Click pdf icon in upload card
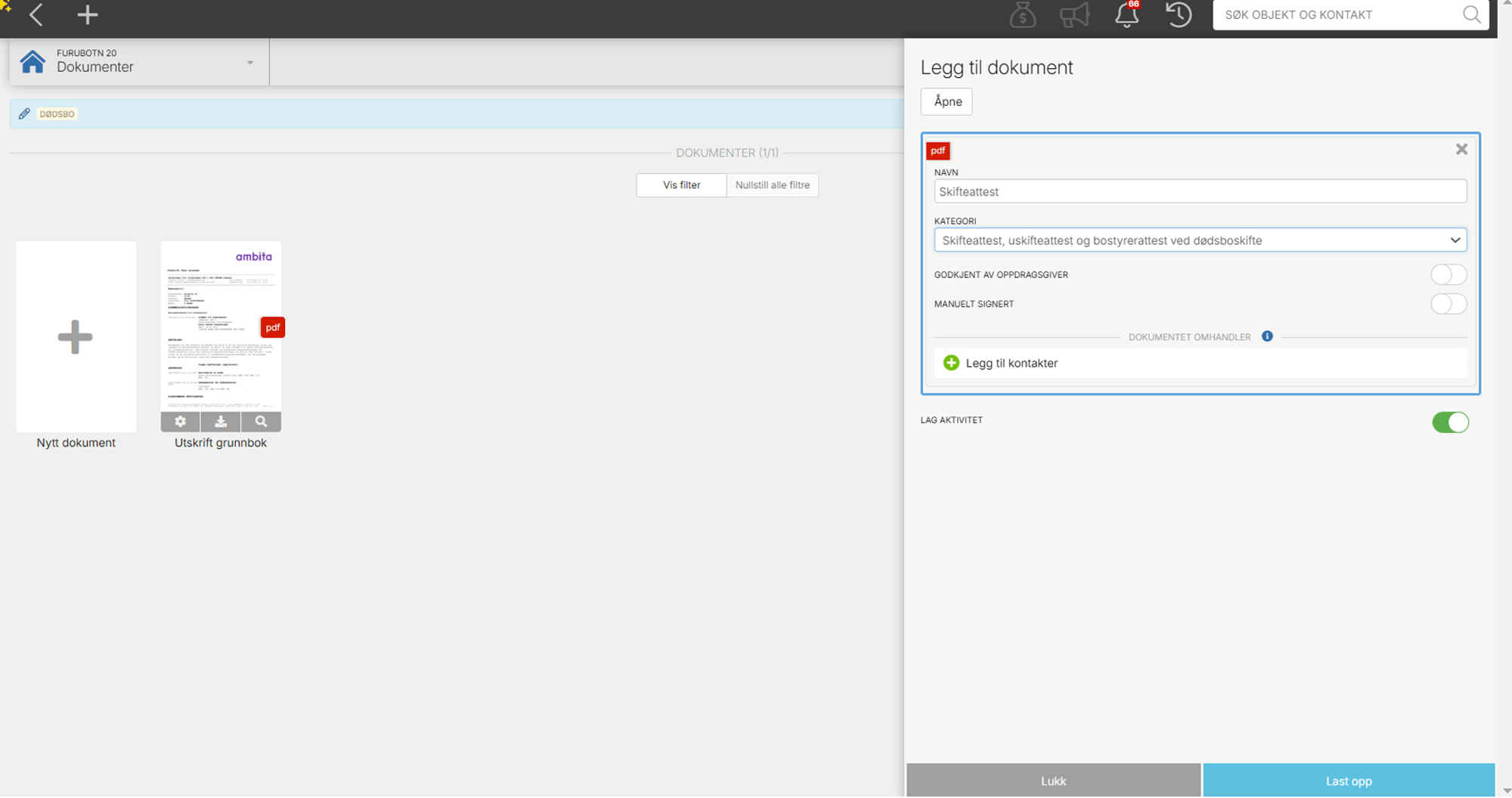Screen dimensions: 1512x798 pyautogui.click(x=938, y=150)
